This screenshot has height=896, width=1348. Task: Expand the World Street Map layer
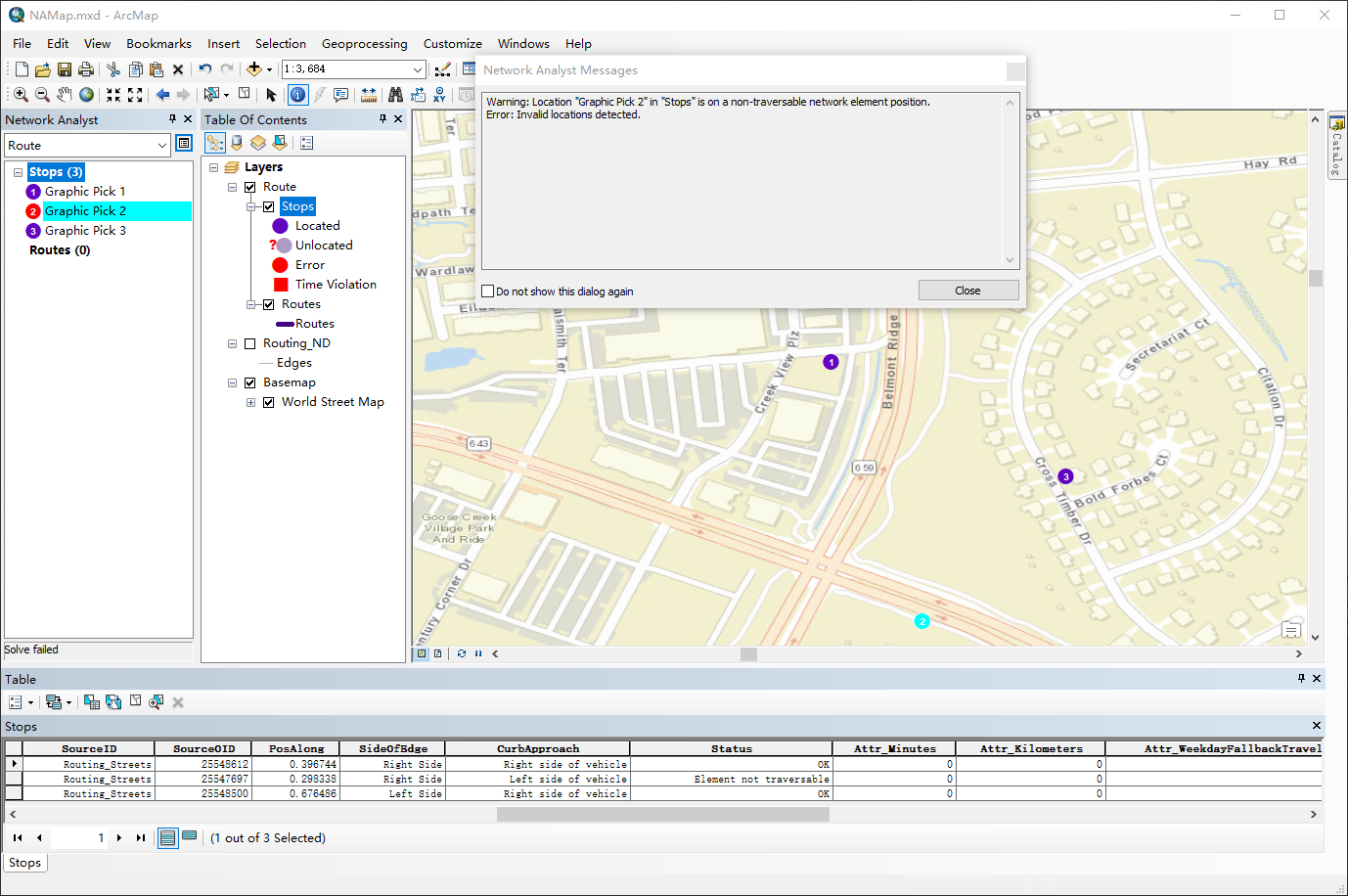250,402
